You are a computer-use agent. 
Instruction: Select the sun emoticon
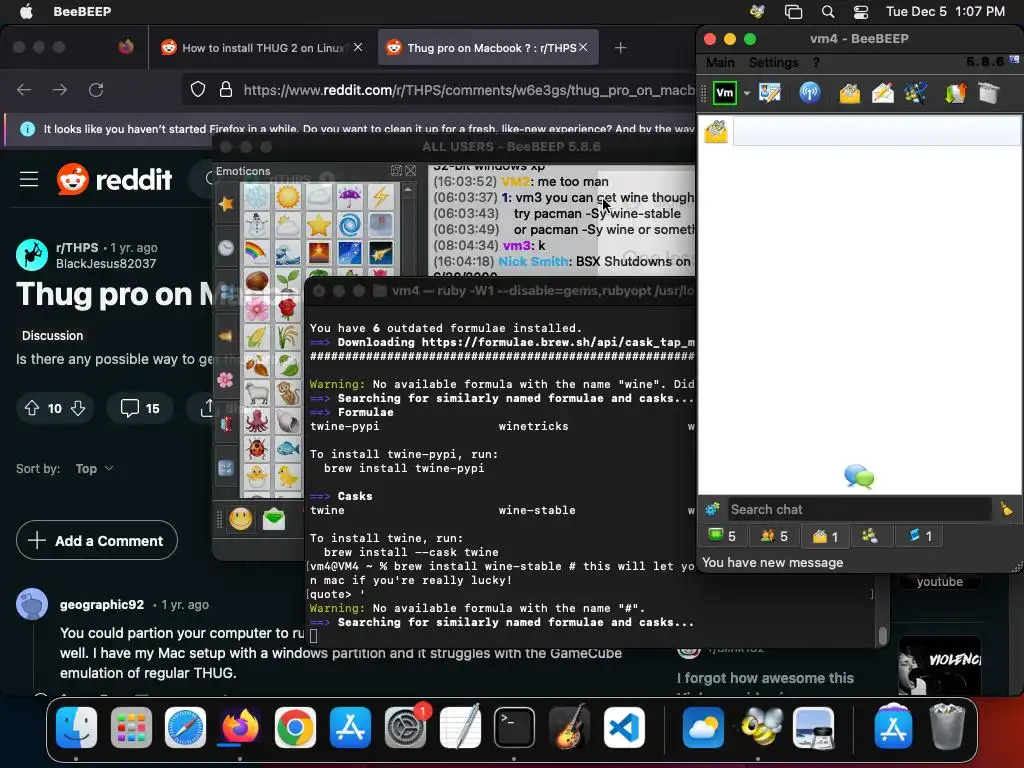[x=287, y=196]
